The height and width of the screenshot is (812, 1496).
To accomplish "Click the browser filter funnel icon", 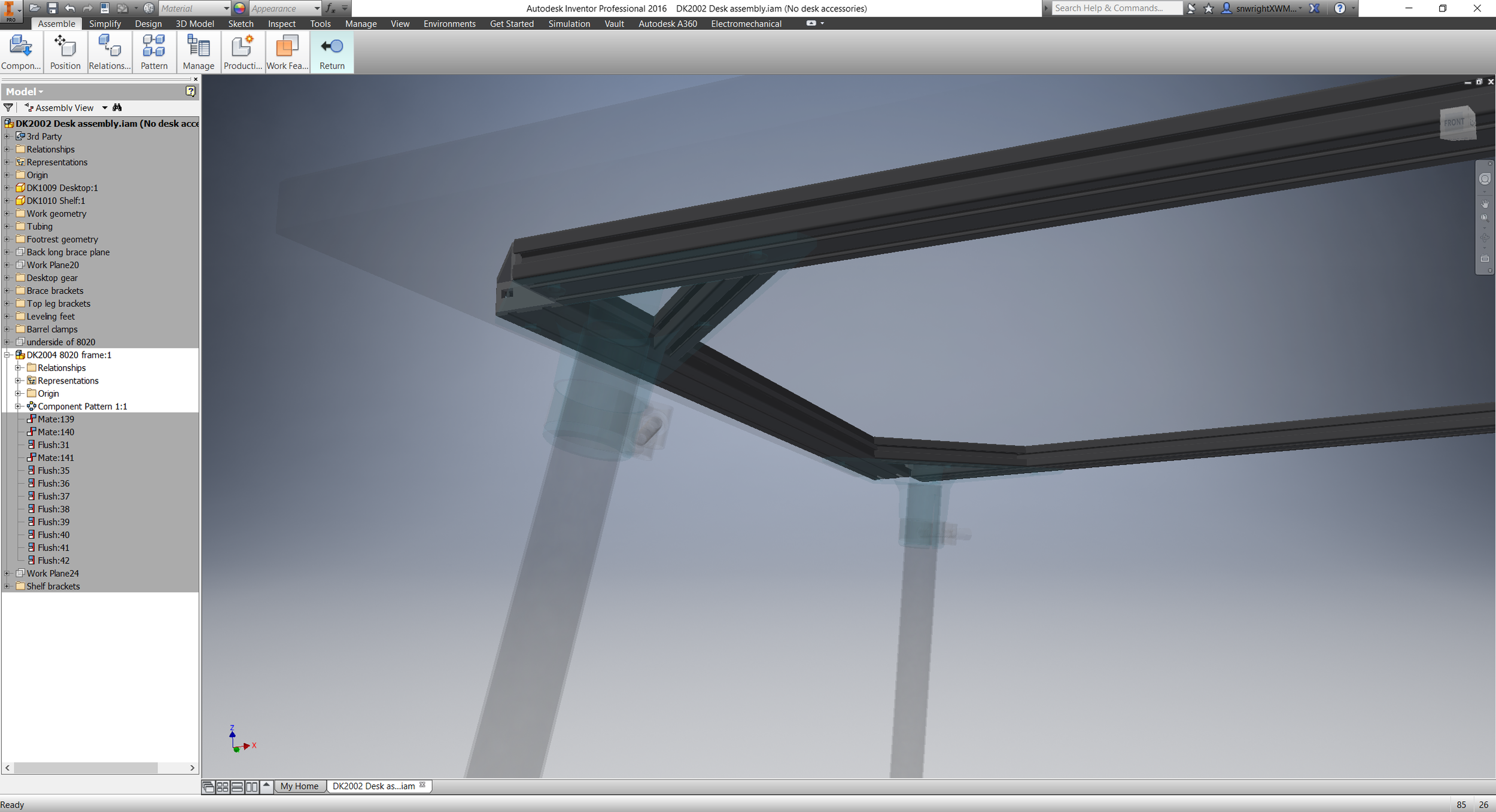I will [8, 108].
